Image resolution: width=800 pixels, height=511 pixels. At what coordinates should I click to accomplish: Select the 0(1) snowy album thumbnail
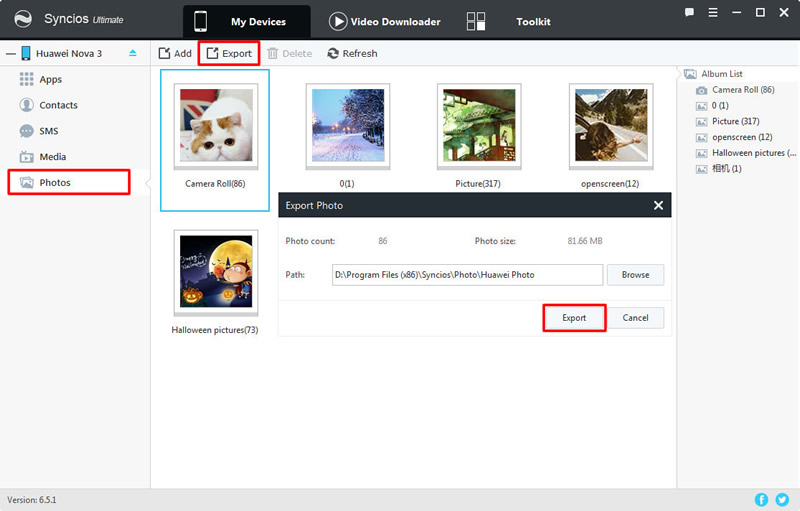point(348,126)
